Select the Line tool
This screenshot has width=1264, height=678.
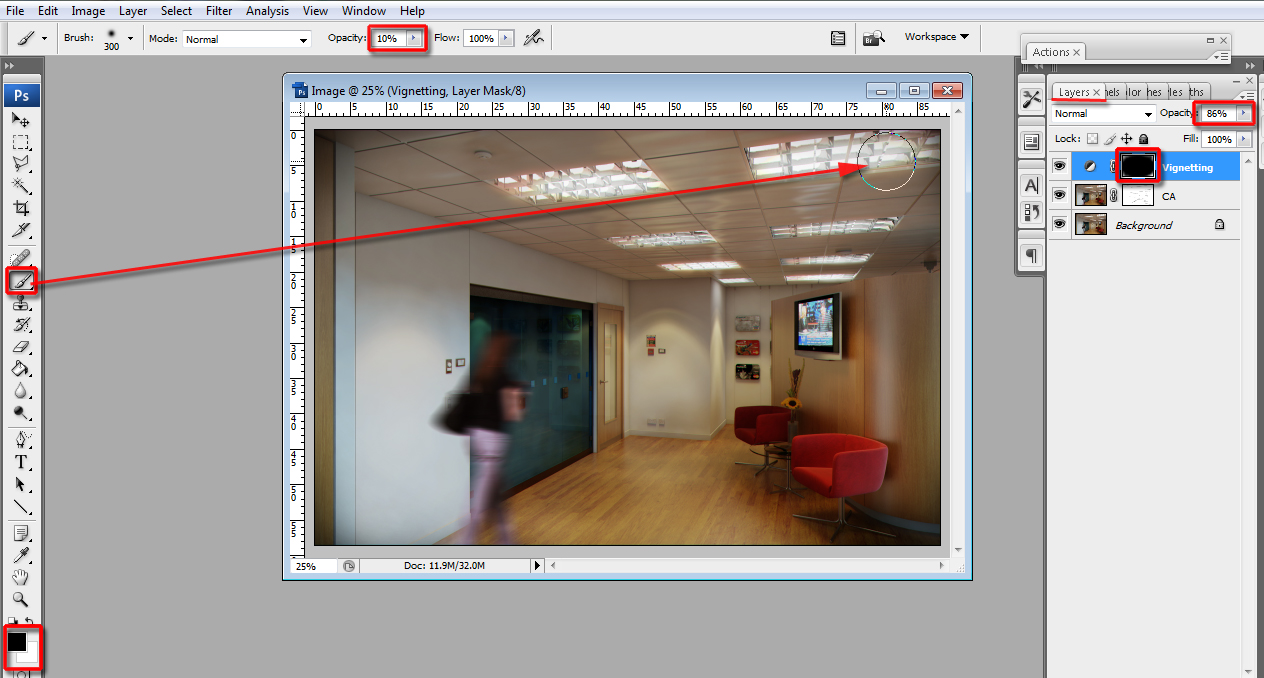pos(21,506)
